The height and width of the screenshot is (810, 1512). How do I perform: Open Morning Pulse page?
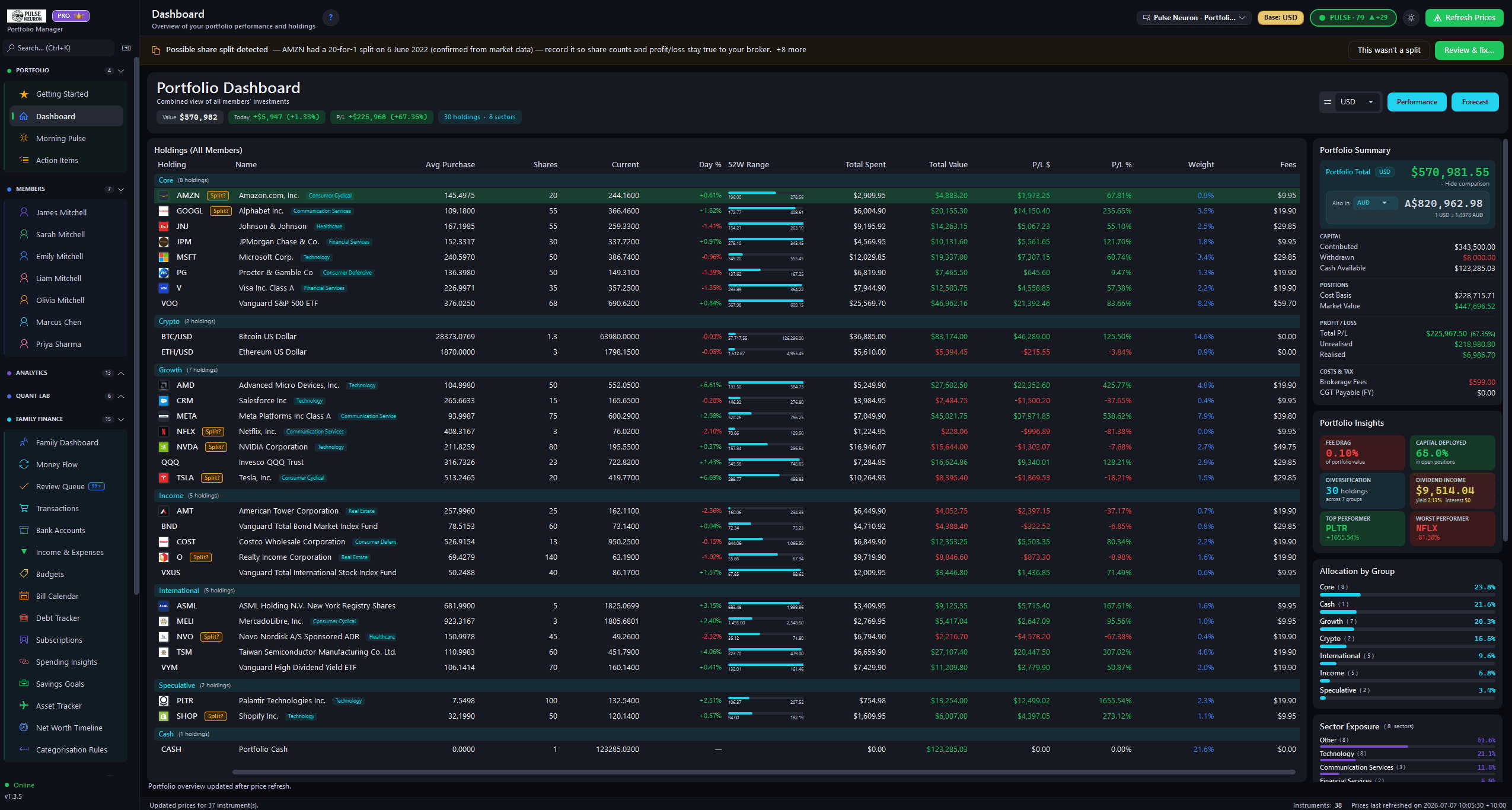tap(66, 138)
